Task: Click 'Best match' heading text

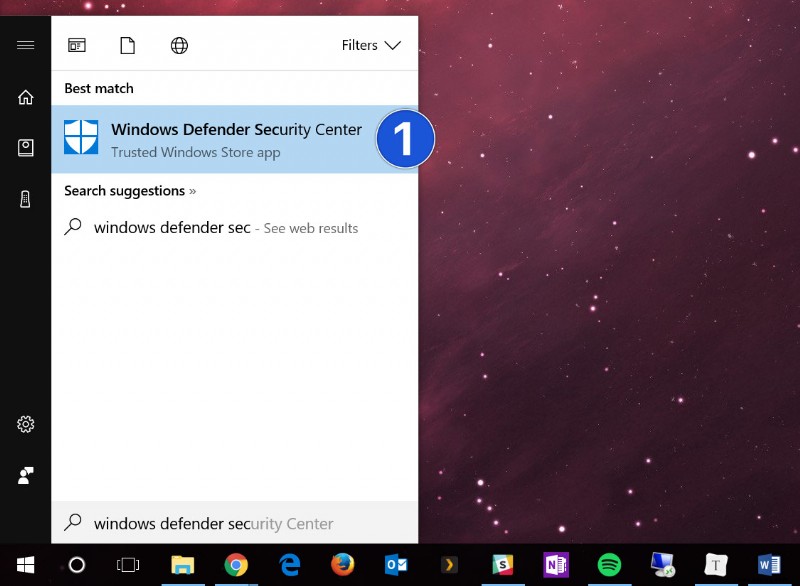Action: tap(99, 89)
